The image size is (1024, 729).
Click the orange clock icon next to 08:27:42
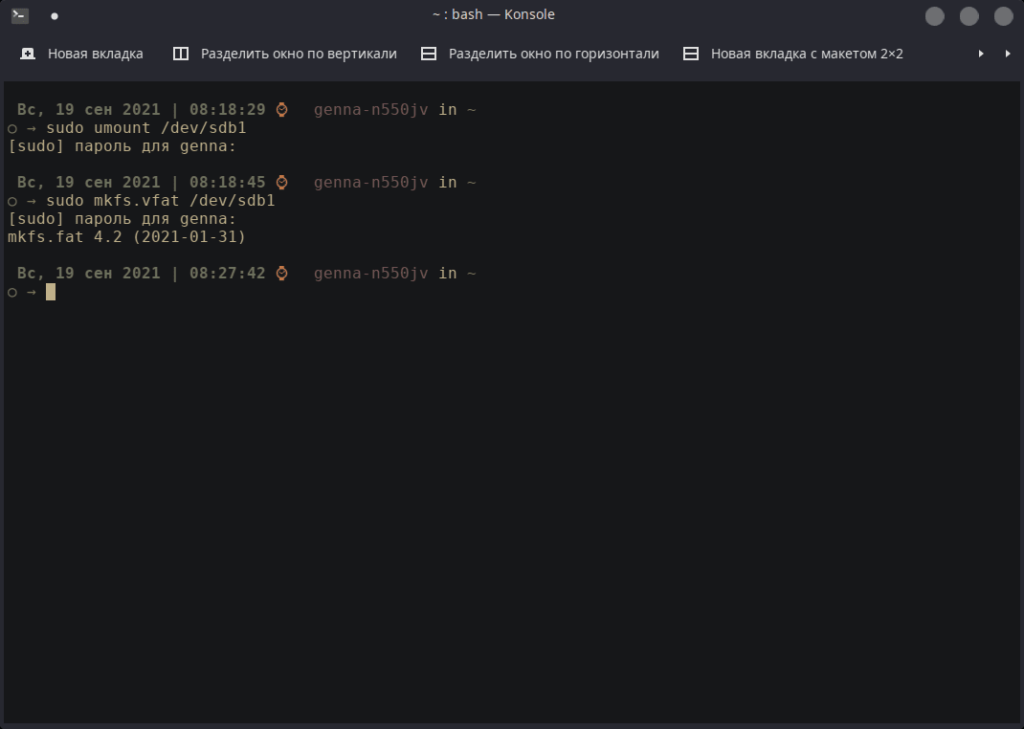pos(281,274)
